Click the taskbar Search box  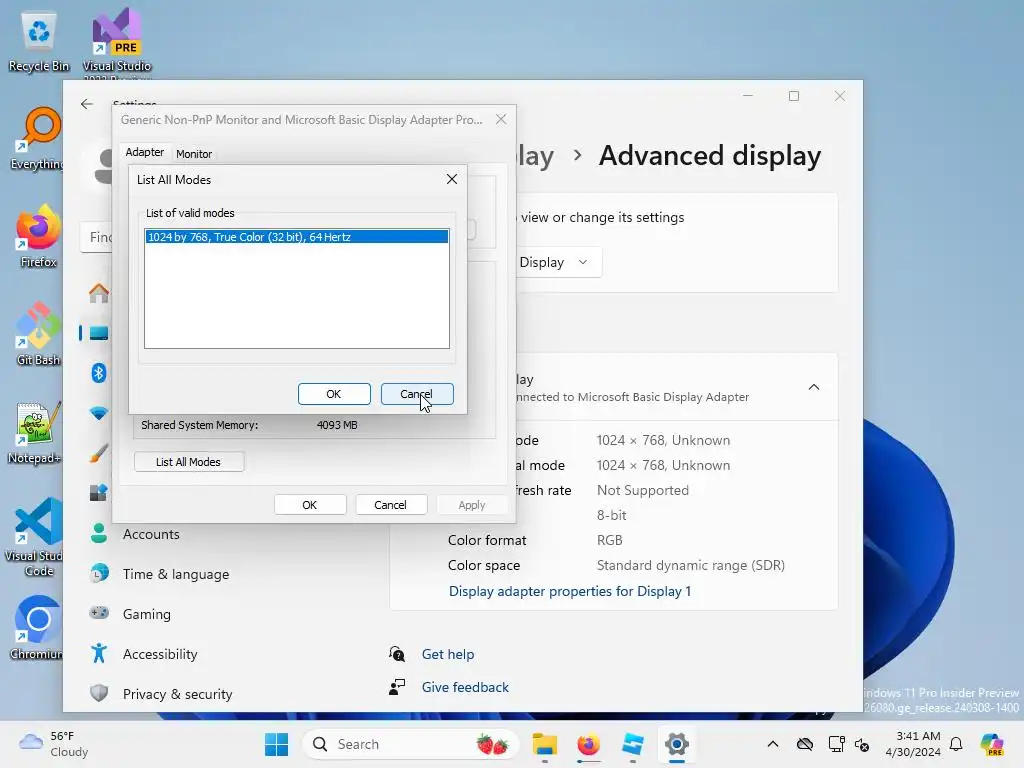pos(410,744)
